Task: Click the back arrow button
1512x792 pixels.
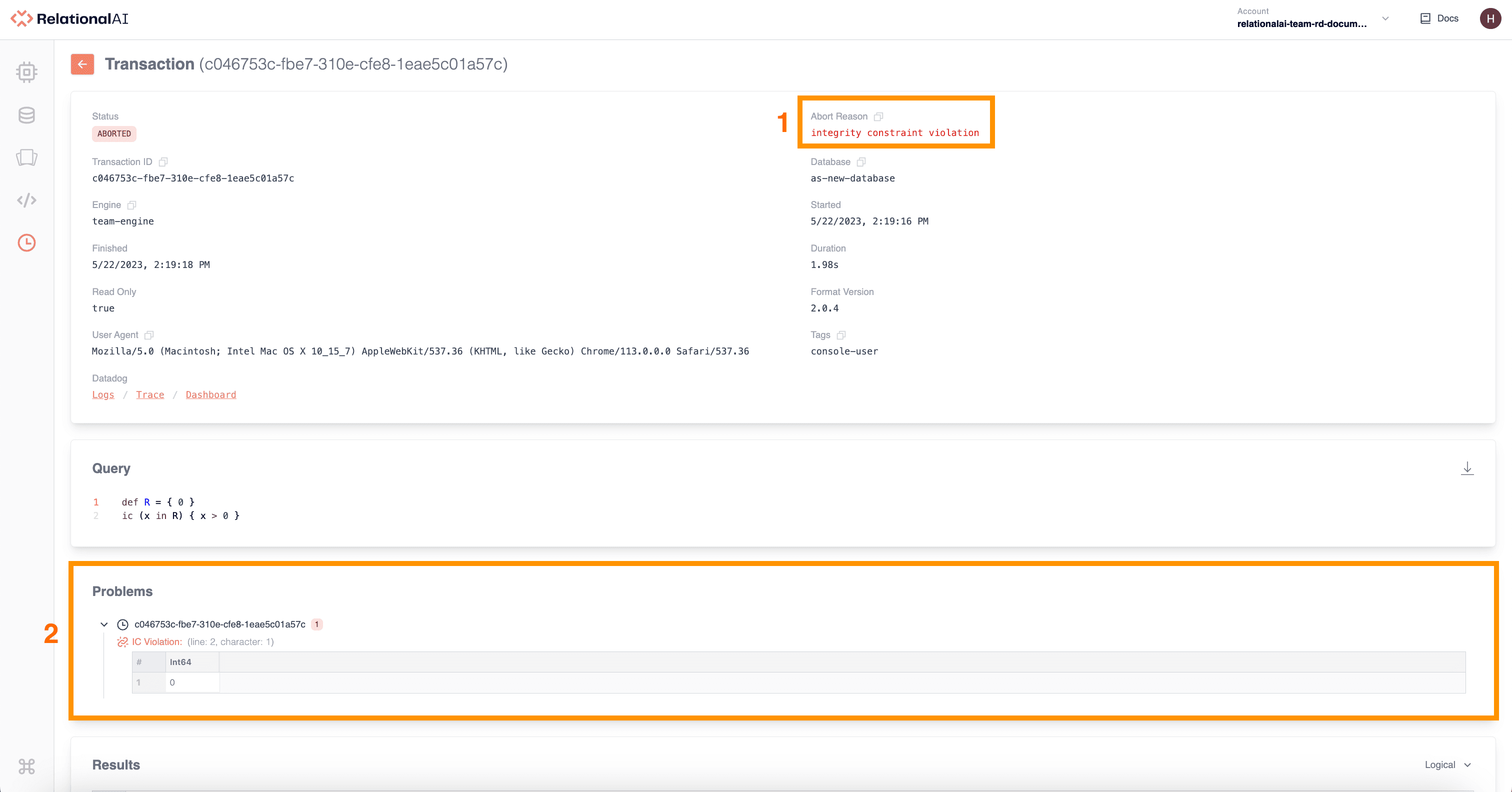Action: (82, 64)
